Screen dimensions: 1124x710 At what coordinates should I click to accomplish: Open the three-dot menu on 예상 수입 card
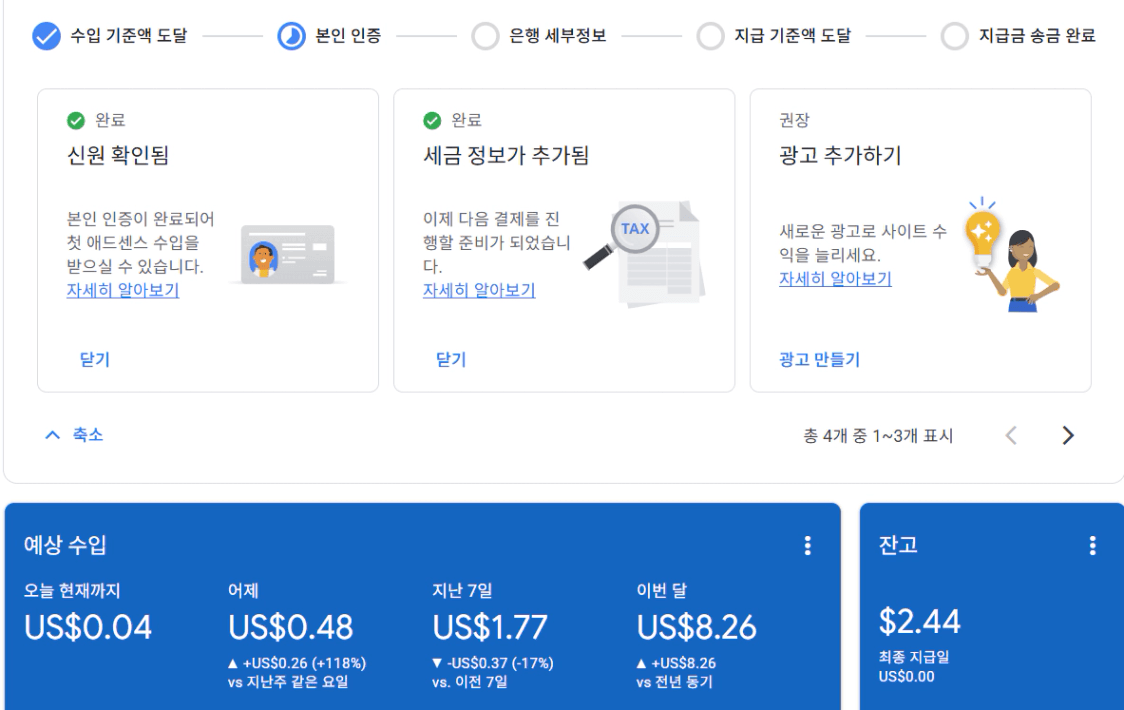click(x=808, y=545)
